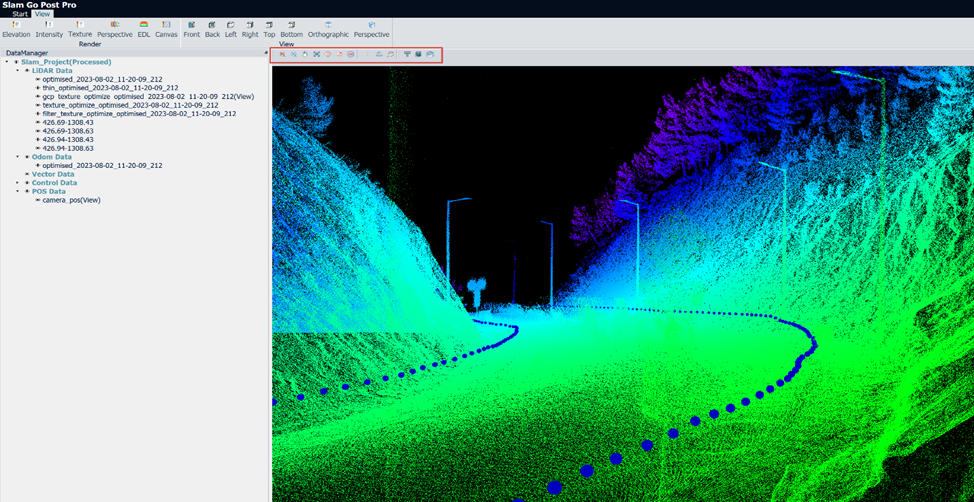Select the 426.94-1308.63 tile entry
974x502 pixels.
coord(68,148)
